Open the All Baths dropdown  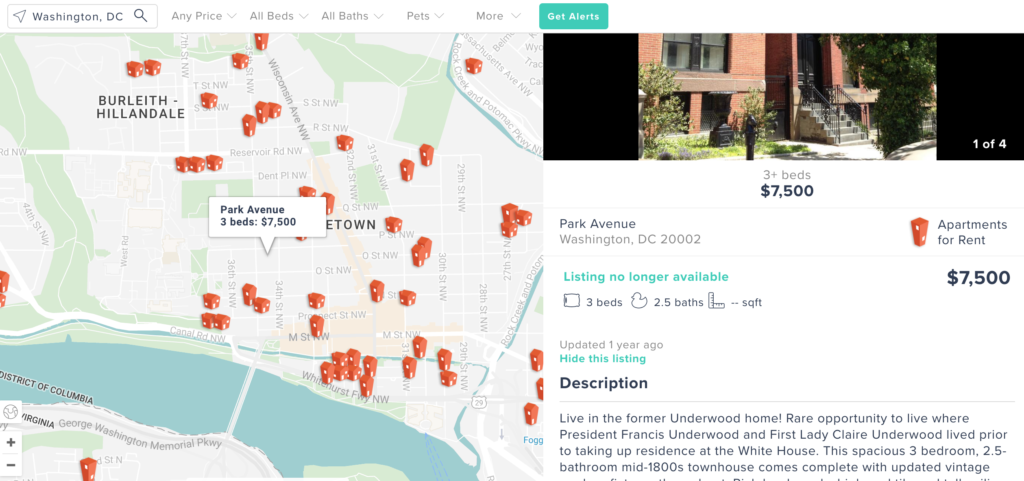tap(351, 16)
